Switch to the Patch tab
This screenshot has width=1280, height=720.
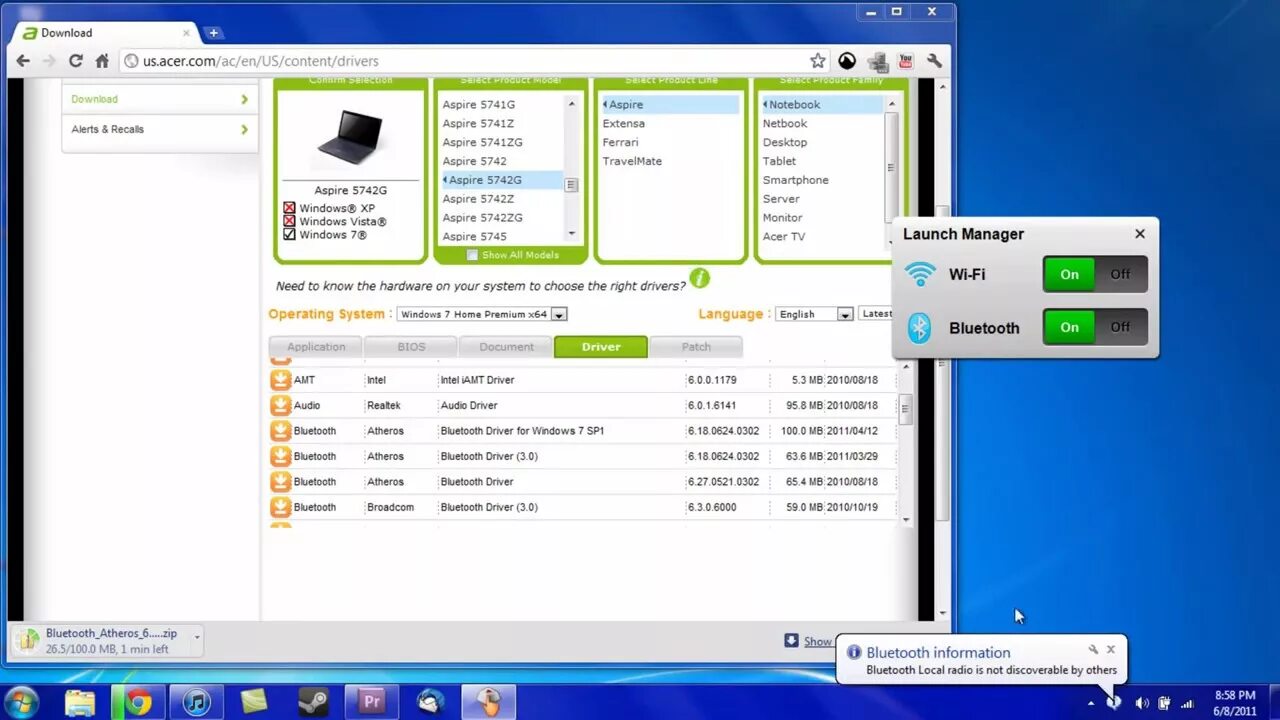(x=696, y=347)
